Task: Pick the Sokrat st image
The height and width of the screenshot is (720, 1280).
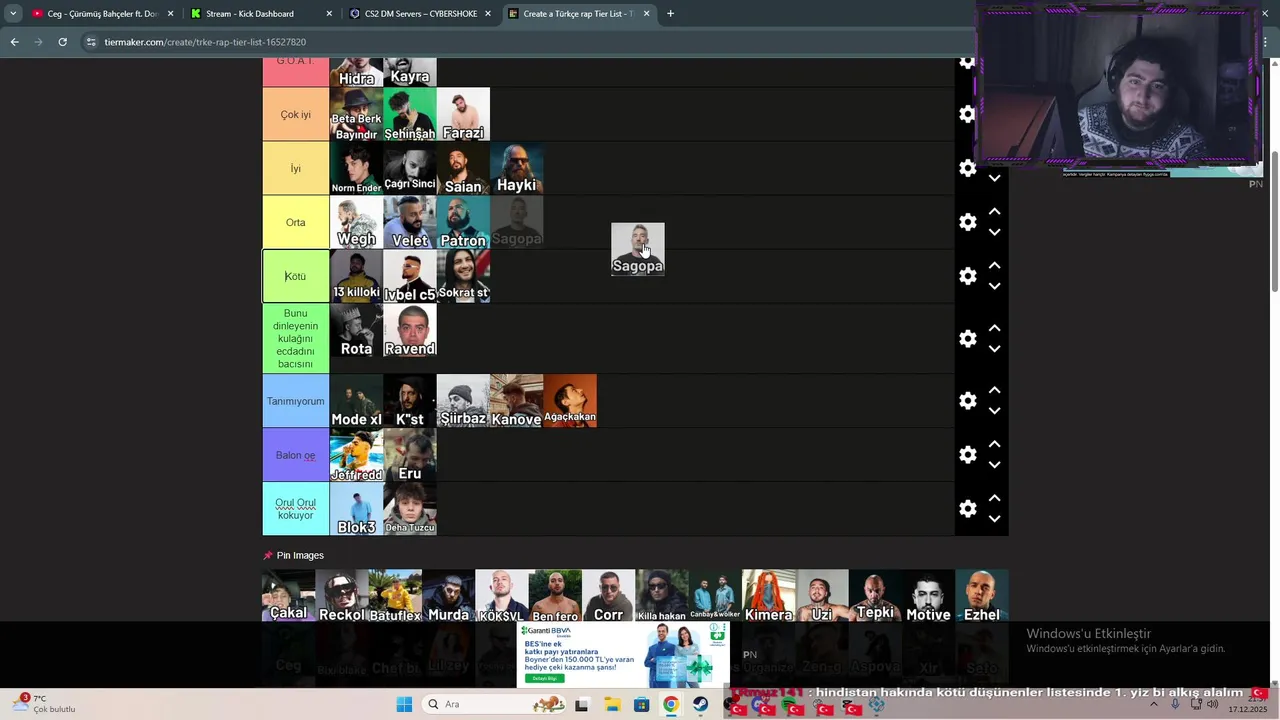Action: click(x=463, y=276)
